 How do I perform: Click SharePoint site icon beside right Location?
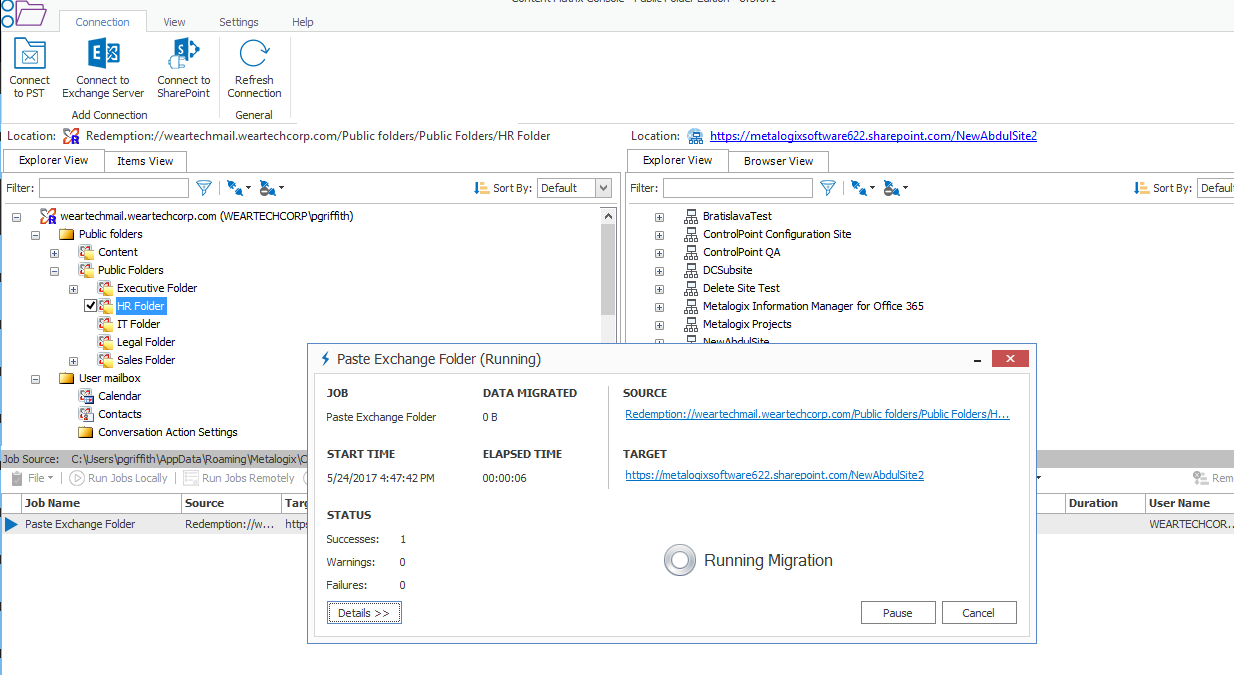tap(697, 136)
